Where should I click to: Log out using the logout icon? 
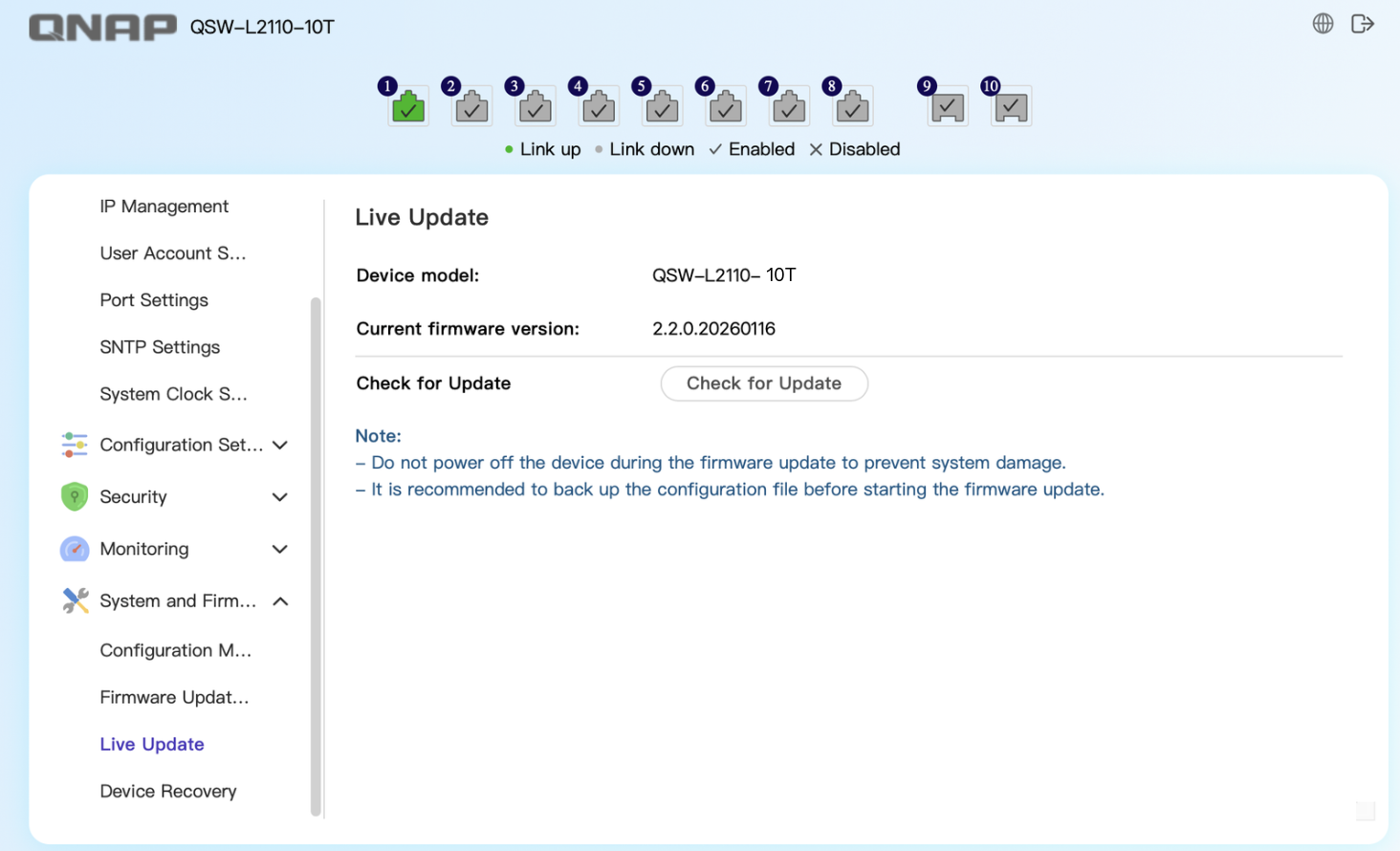tap(1362, 23)
